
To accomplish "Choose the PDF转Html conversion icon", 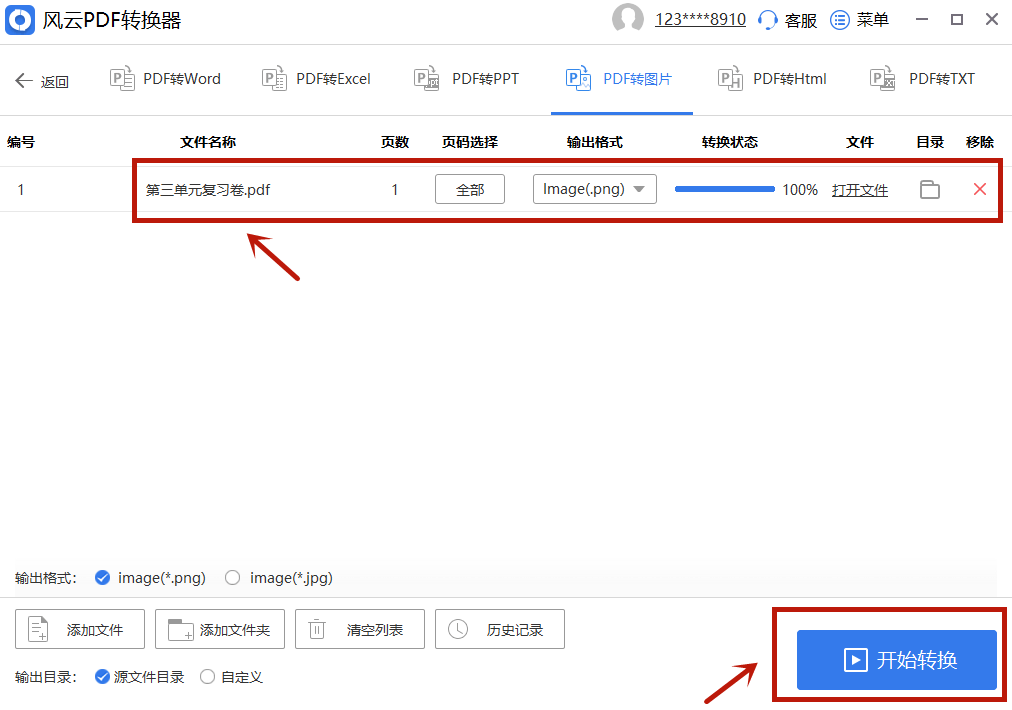I will pyautogui.click(x=729, y=78).
